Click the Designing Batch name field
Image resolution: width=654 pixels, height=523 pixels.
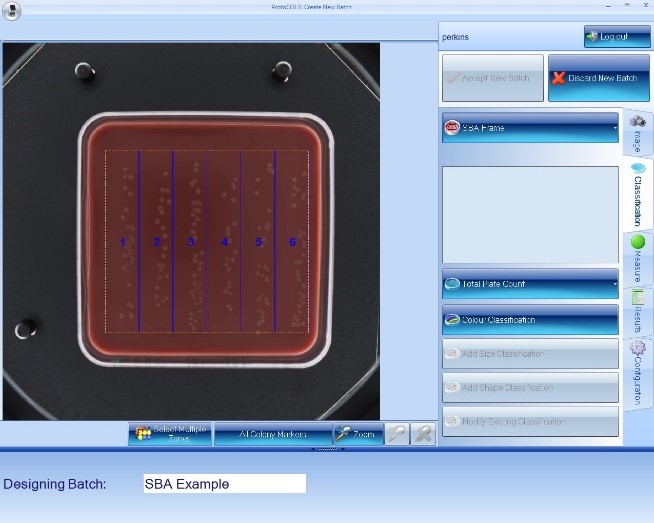pos(224,484)
